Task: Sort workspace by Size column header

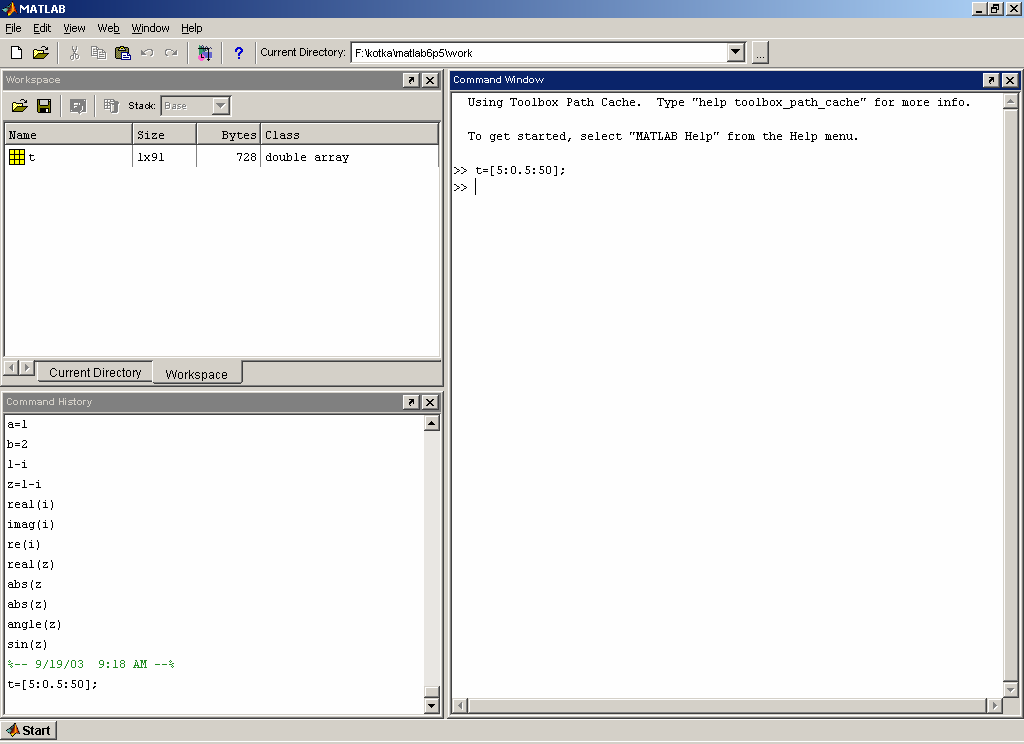Action: click(164, 135)
